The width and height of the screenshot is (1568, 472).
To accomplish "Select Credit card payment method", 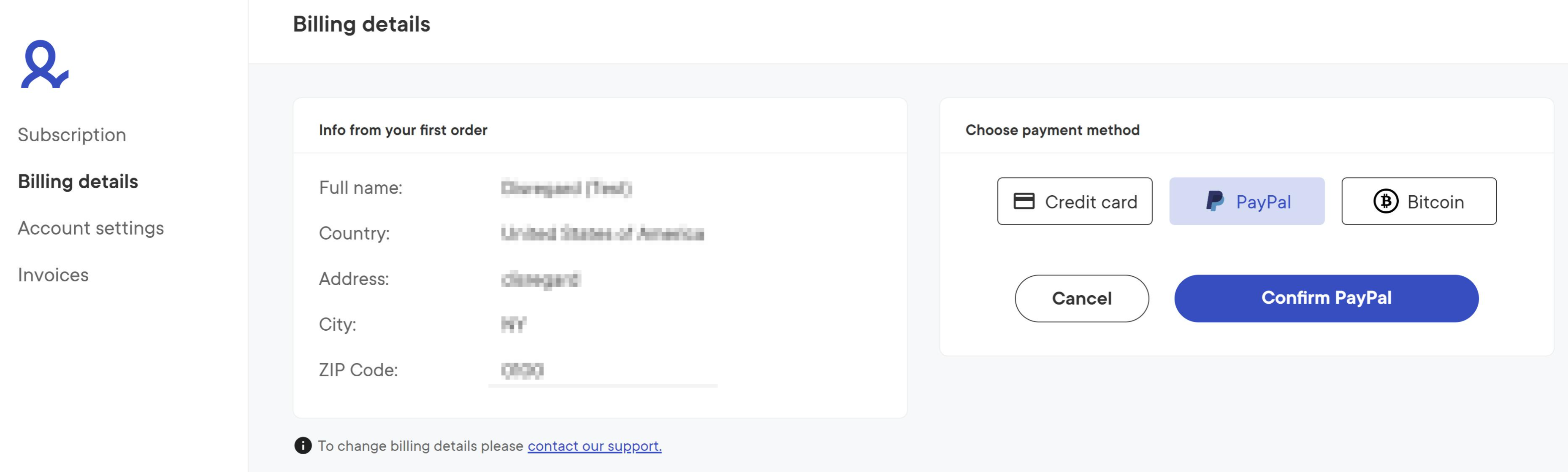I will tap(1074, 201).
